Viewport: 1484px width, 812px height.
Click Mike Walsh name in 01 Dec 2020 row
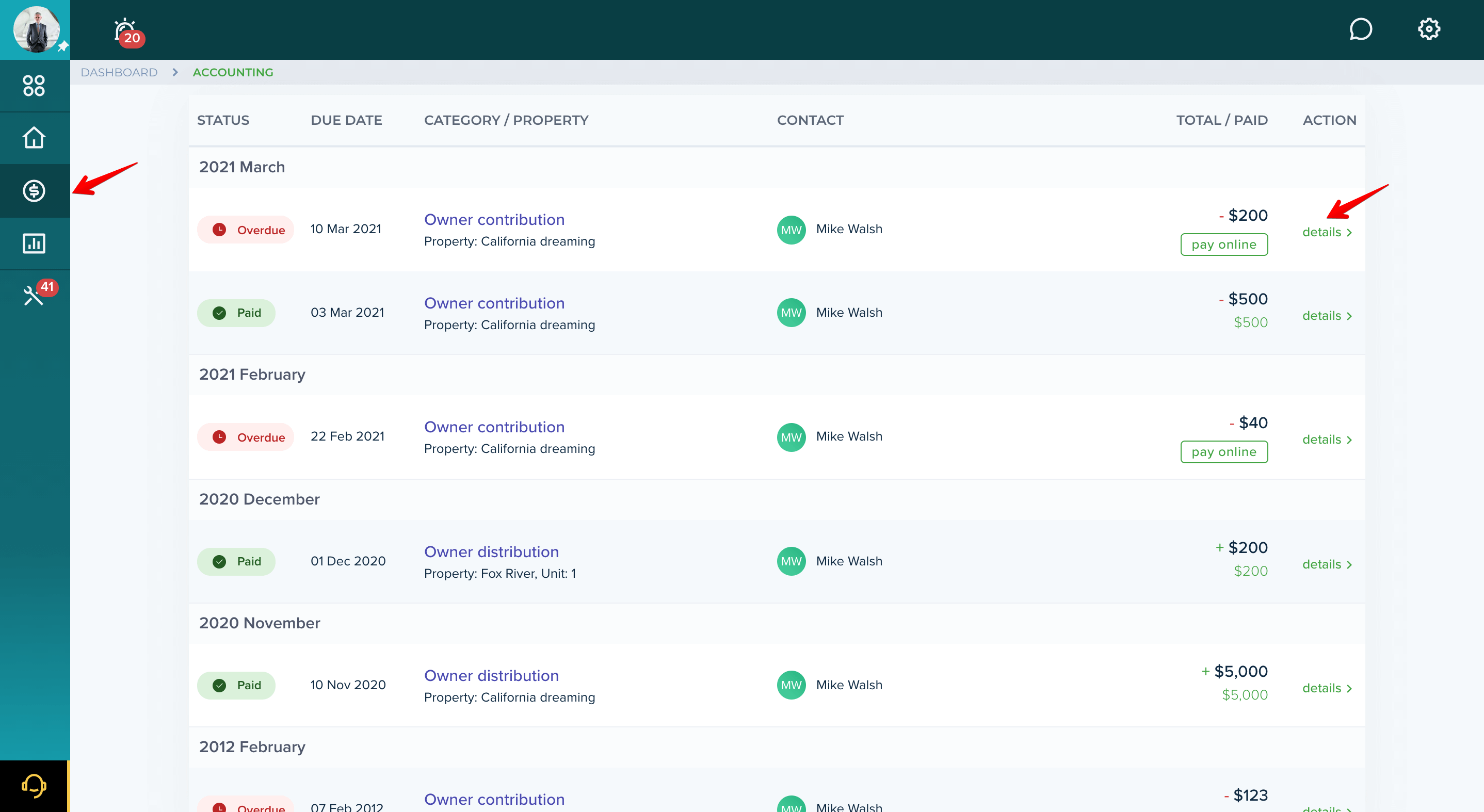click(849, 561)
